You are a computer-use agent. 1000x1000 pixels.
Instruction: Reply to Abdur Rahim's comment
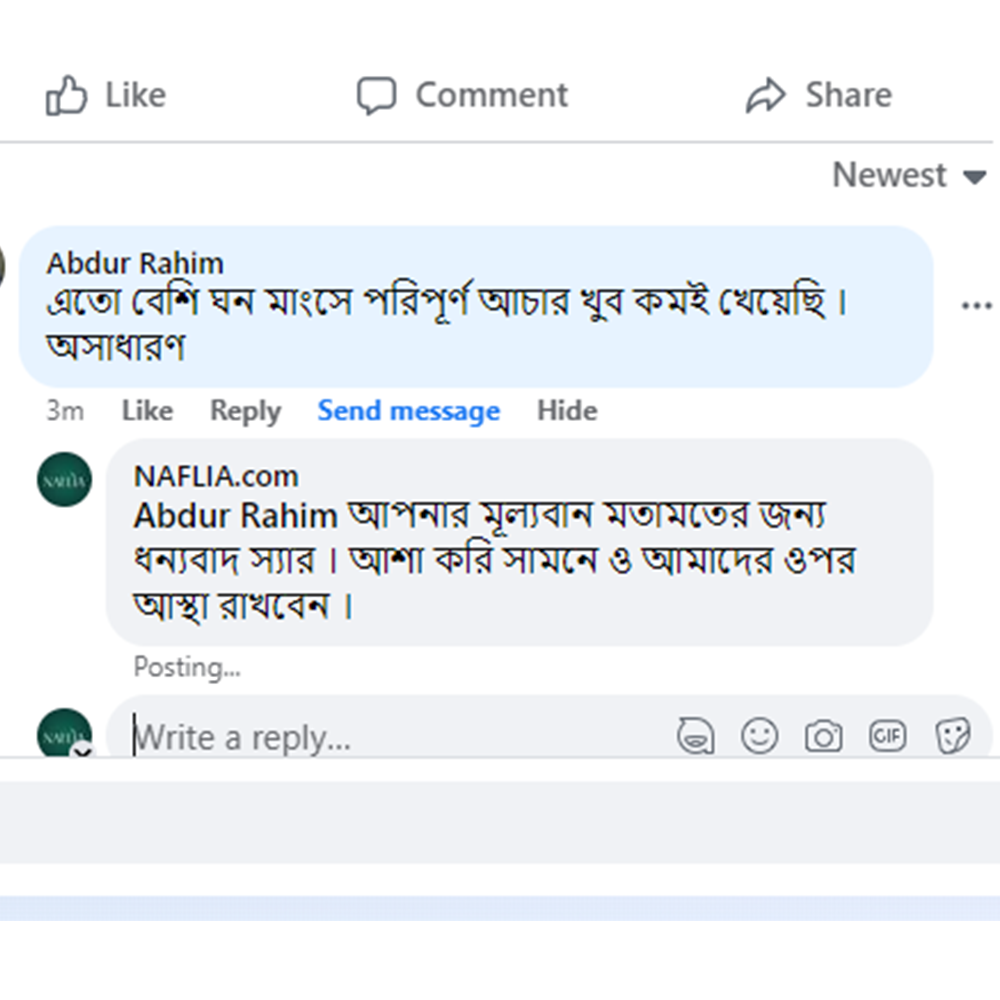(245, 411)
